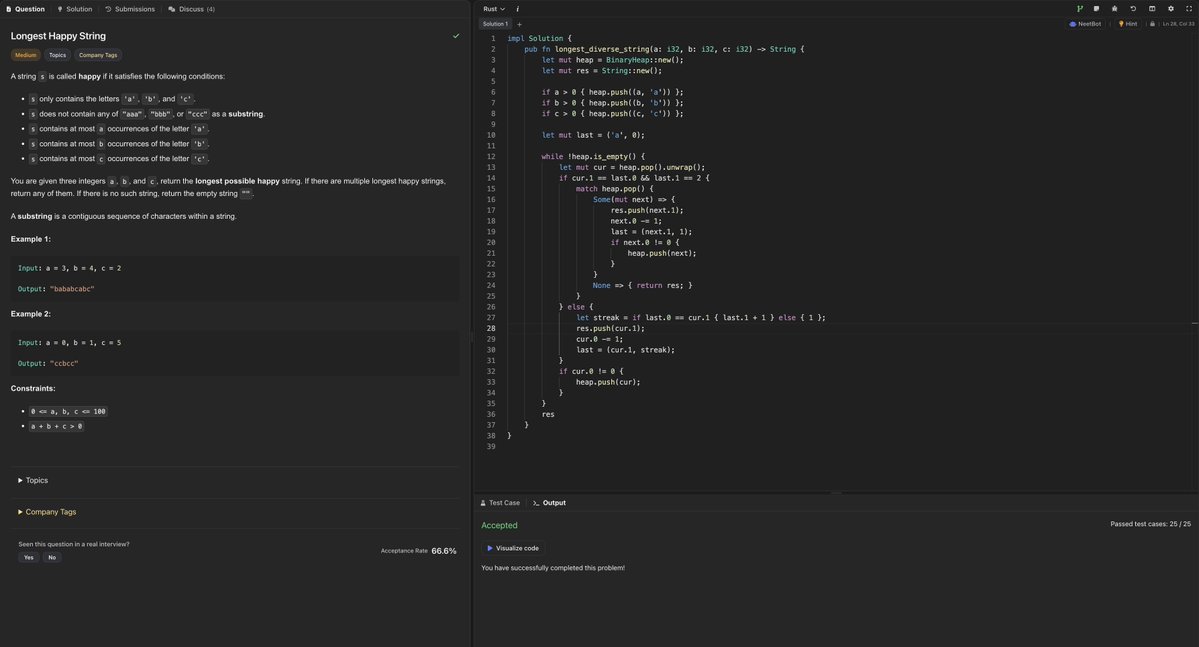The width and height of the screenshot is (1199, 647).
Task: Click the debug bug icon in editor toolbar
Action: [1114, 8]
